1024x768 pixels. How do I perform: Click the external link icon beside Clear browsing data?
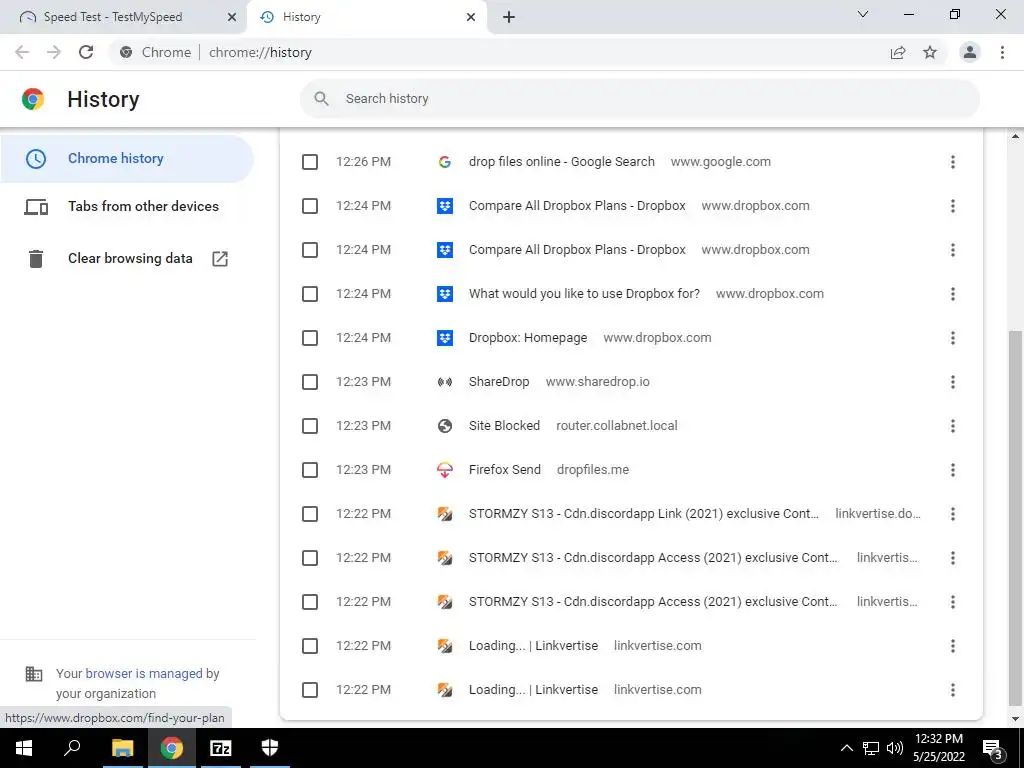click(220, 258)
